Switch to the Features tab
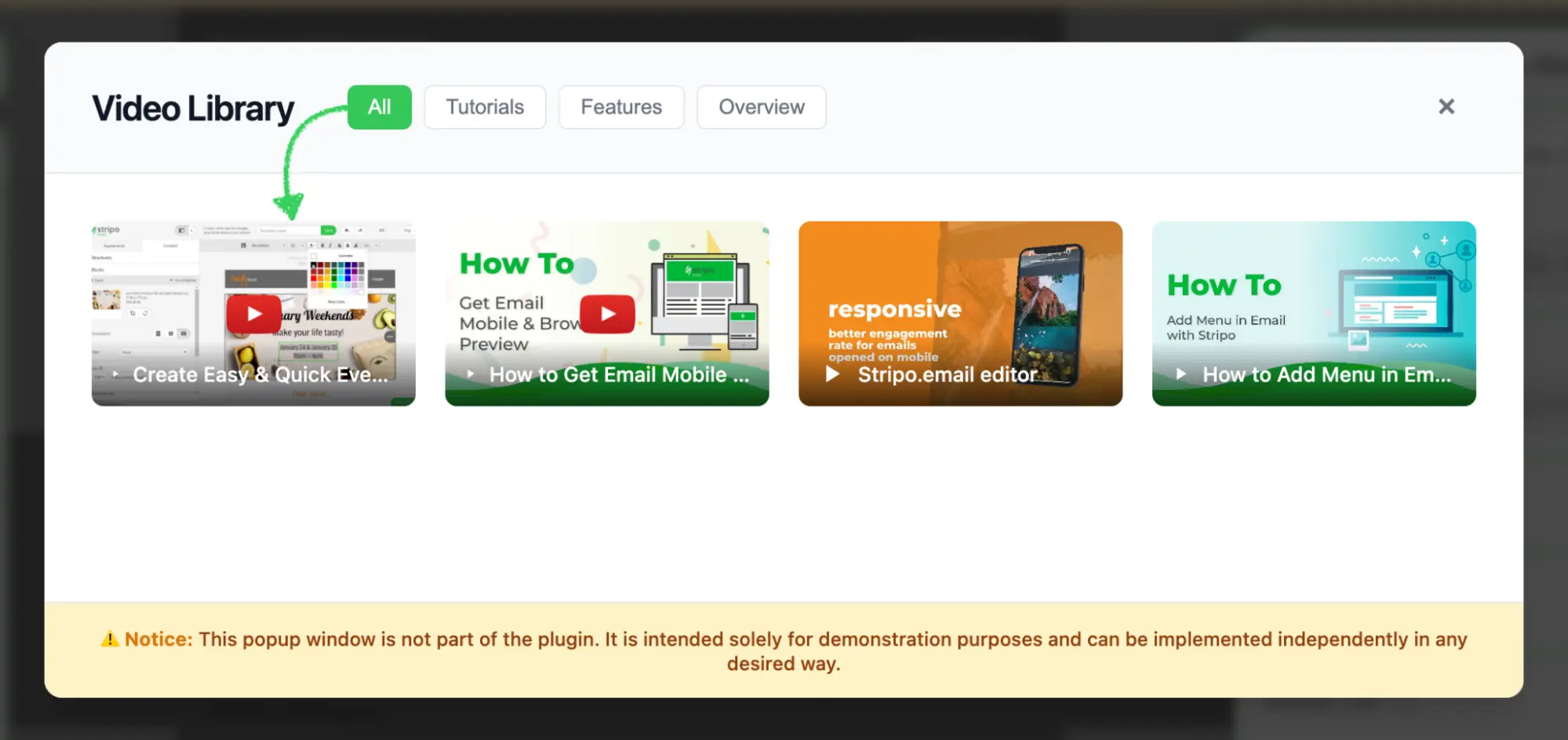This screenshot has width=1568, height=740. [x=621, y=107]
